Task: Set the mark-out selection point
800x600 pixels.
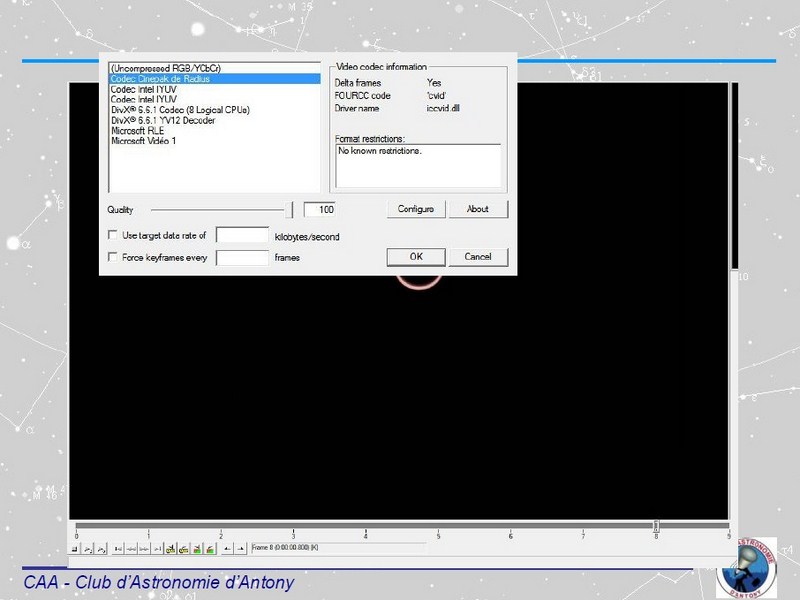Action: 240,549
